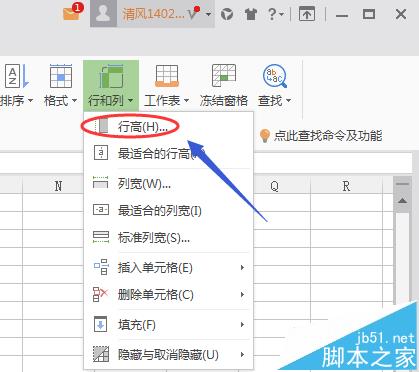Click the split bar above scrollbar

(402, 184)
